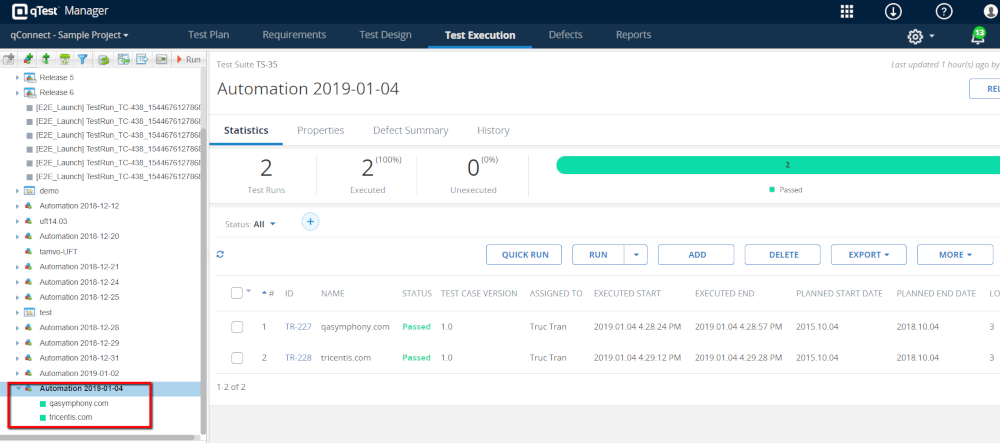Click the download resources icon
1000x443 pixels.
coord(893,12)
